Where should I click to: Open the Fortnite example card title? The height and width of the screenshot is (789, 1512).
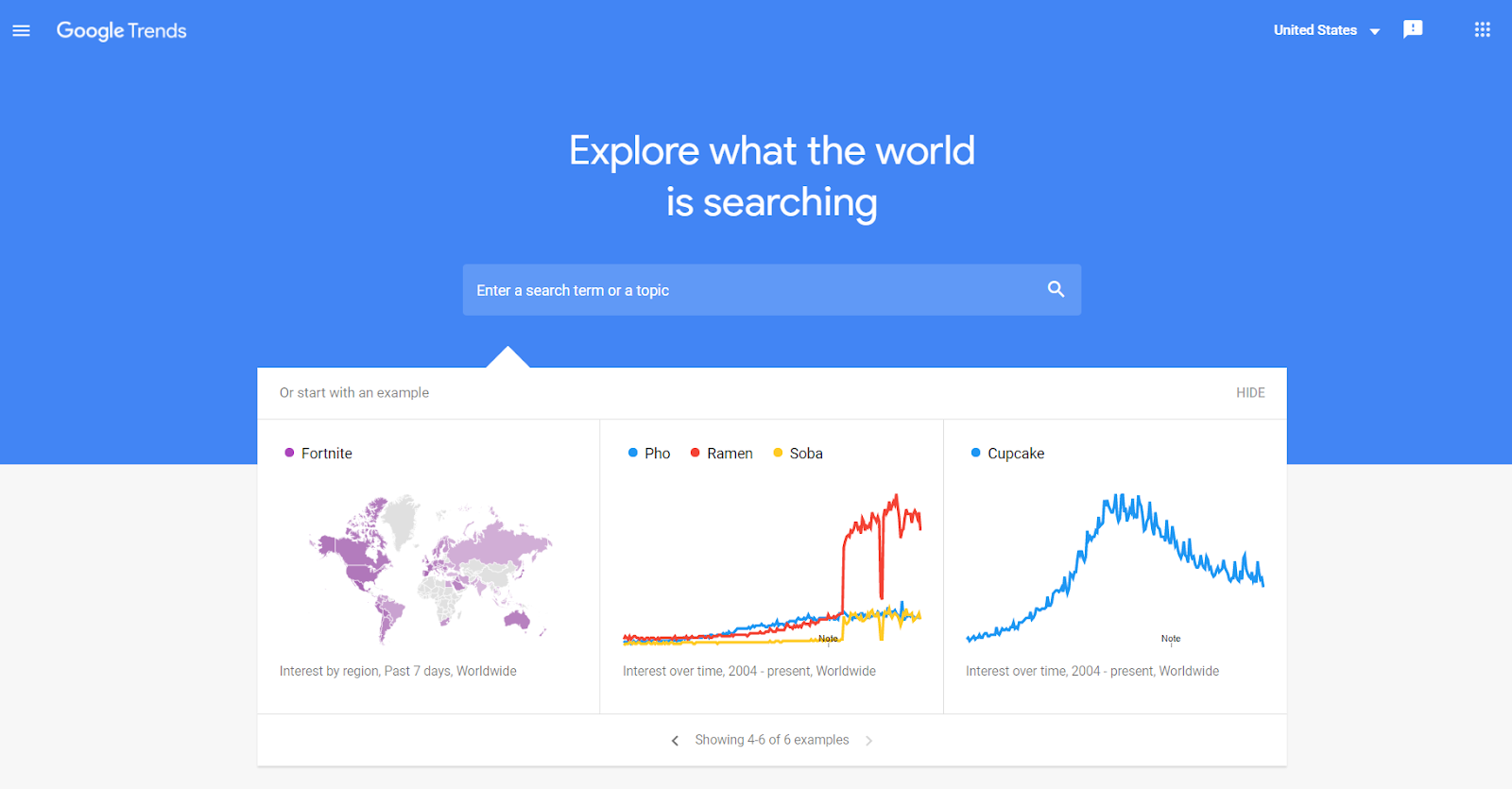[x=326, y=454]
